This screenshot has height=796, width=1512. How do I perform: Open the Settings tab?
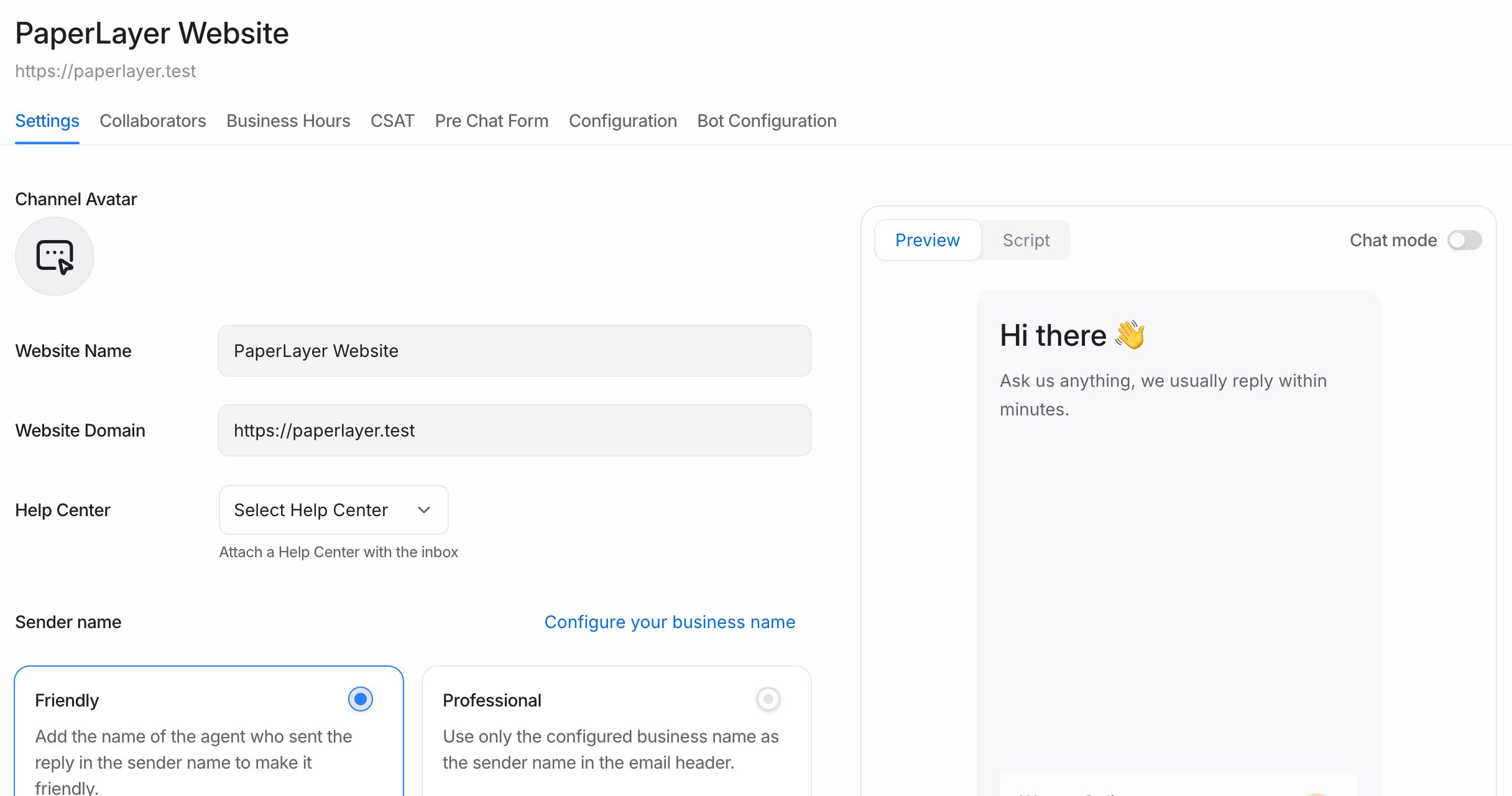47,121
